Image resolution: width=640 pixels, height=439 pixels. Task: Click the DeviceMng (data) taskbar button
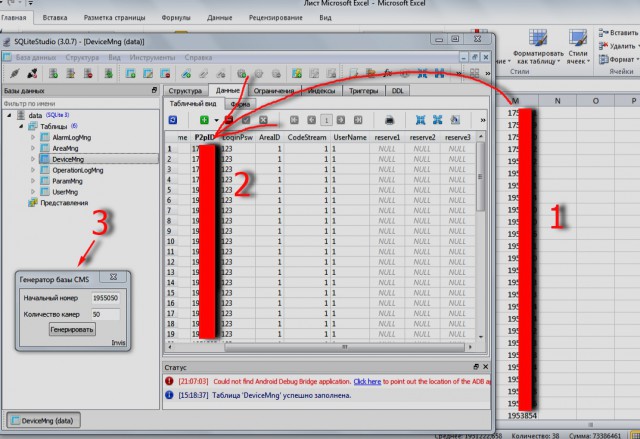point(43,421)
